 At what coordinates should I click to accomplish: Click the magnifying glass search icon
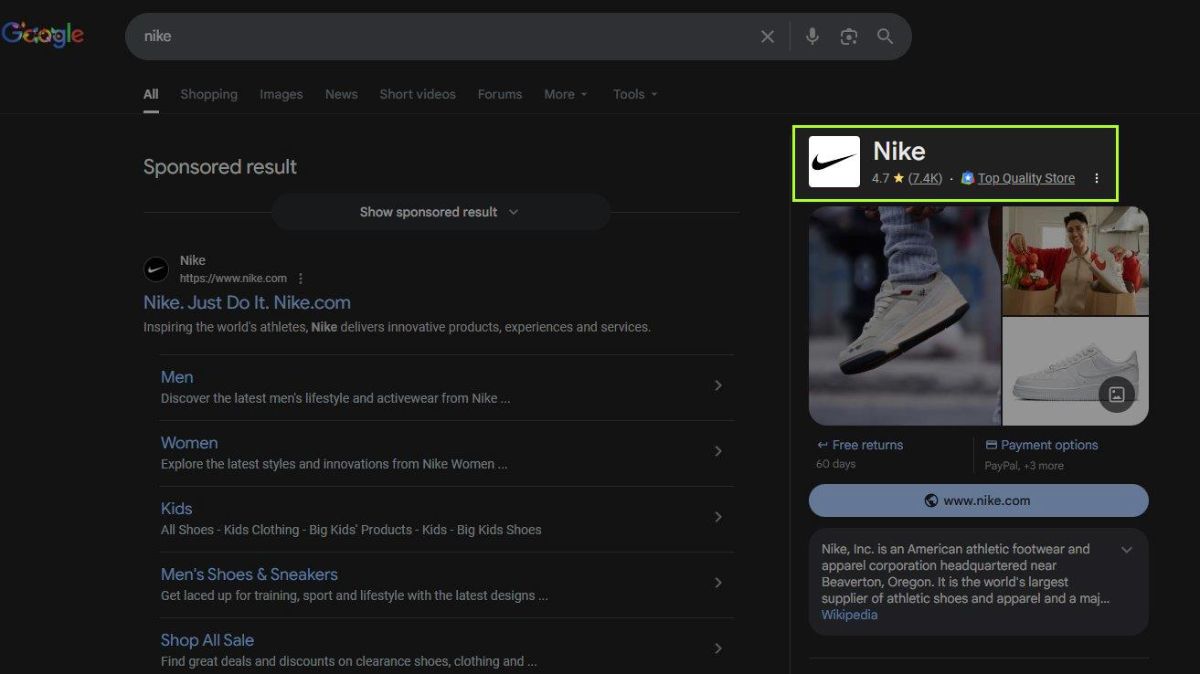point(885,36)
